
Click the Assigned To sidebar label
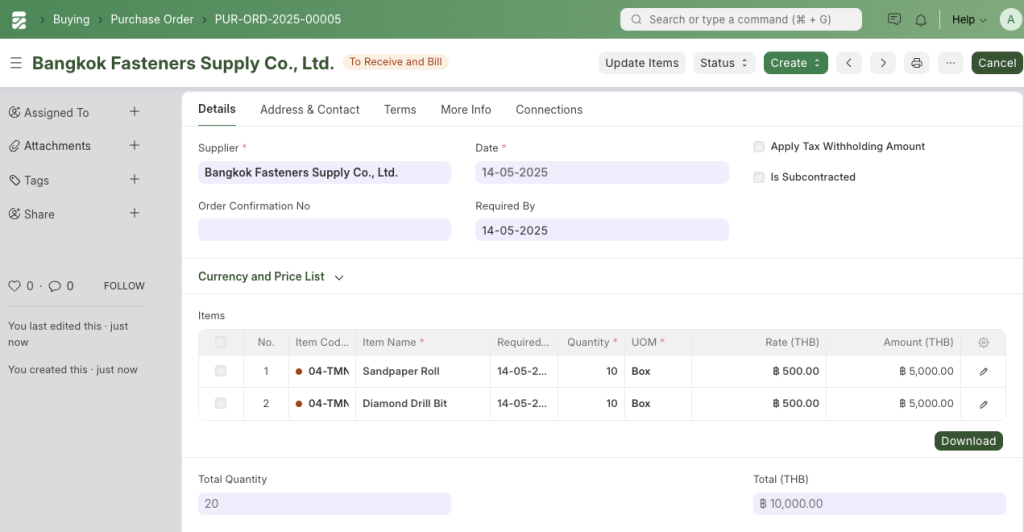point(56,113)
